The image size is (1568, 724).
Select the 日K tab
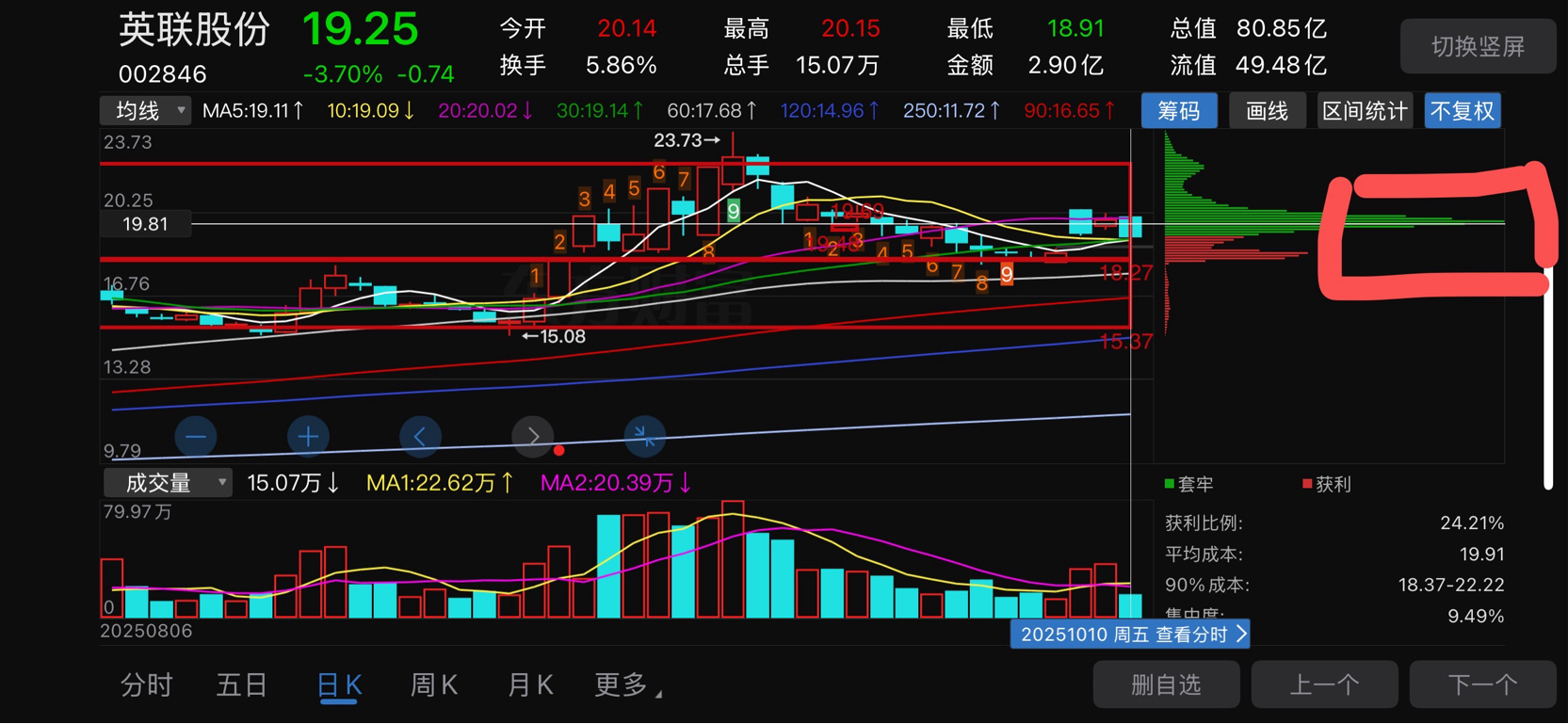(x=340, y=685)
